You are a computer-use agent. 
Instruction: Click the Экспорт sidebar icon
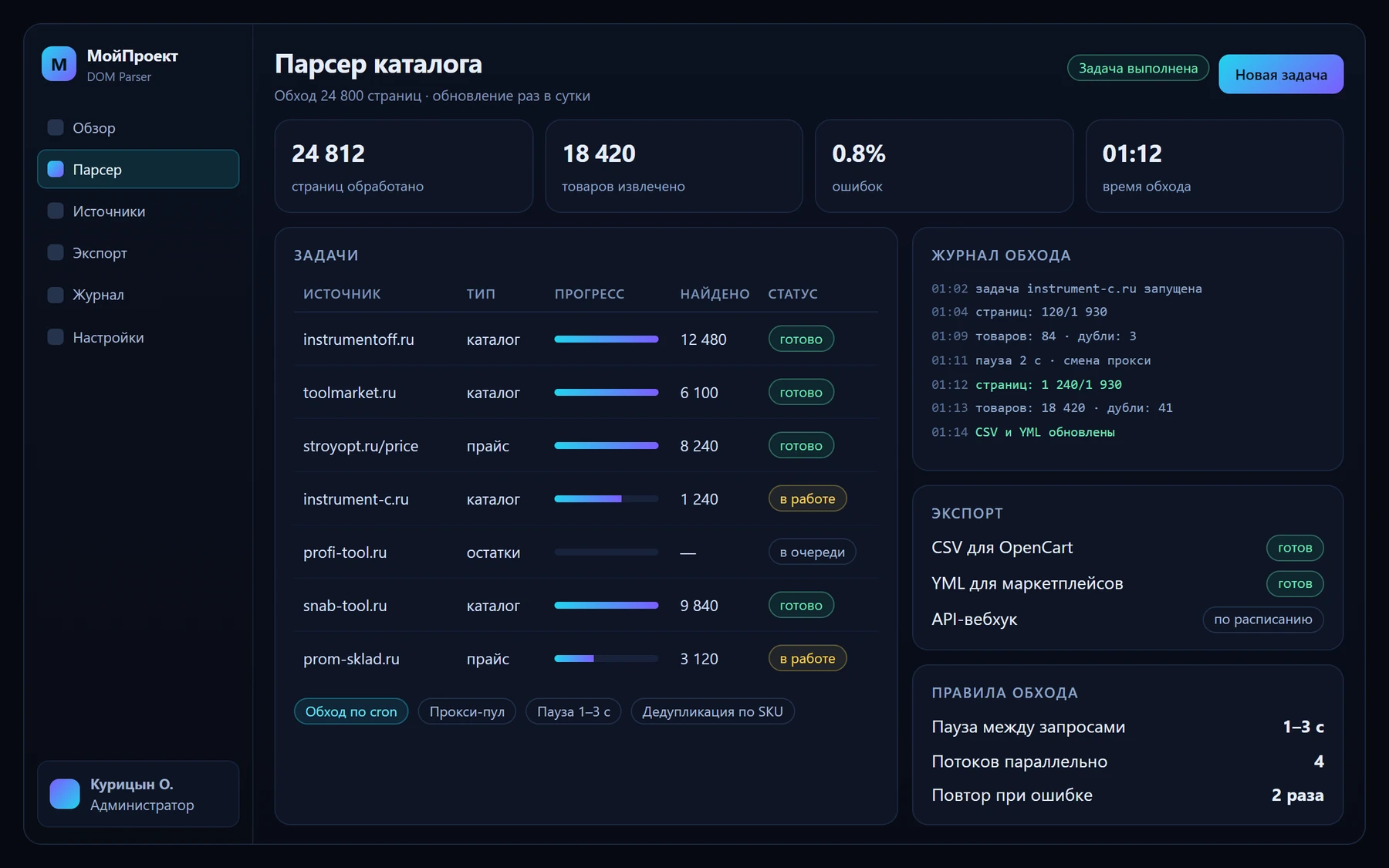coord(56,252)
